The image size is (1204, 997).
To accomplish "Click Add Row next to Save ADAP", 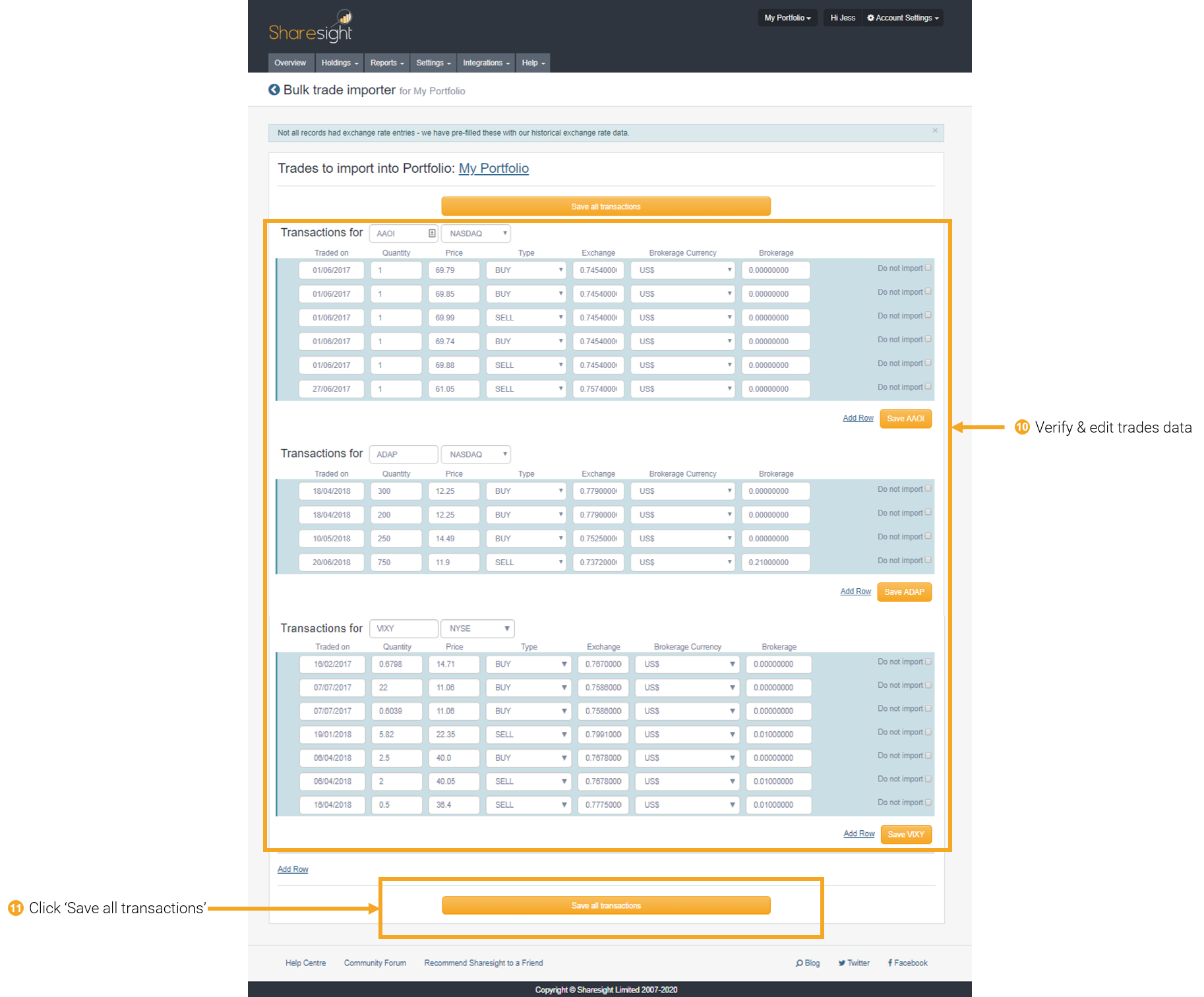I will click(x=856, y=591).
